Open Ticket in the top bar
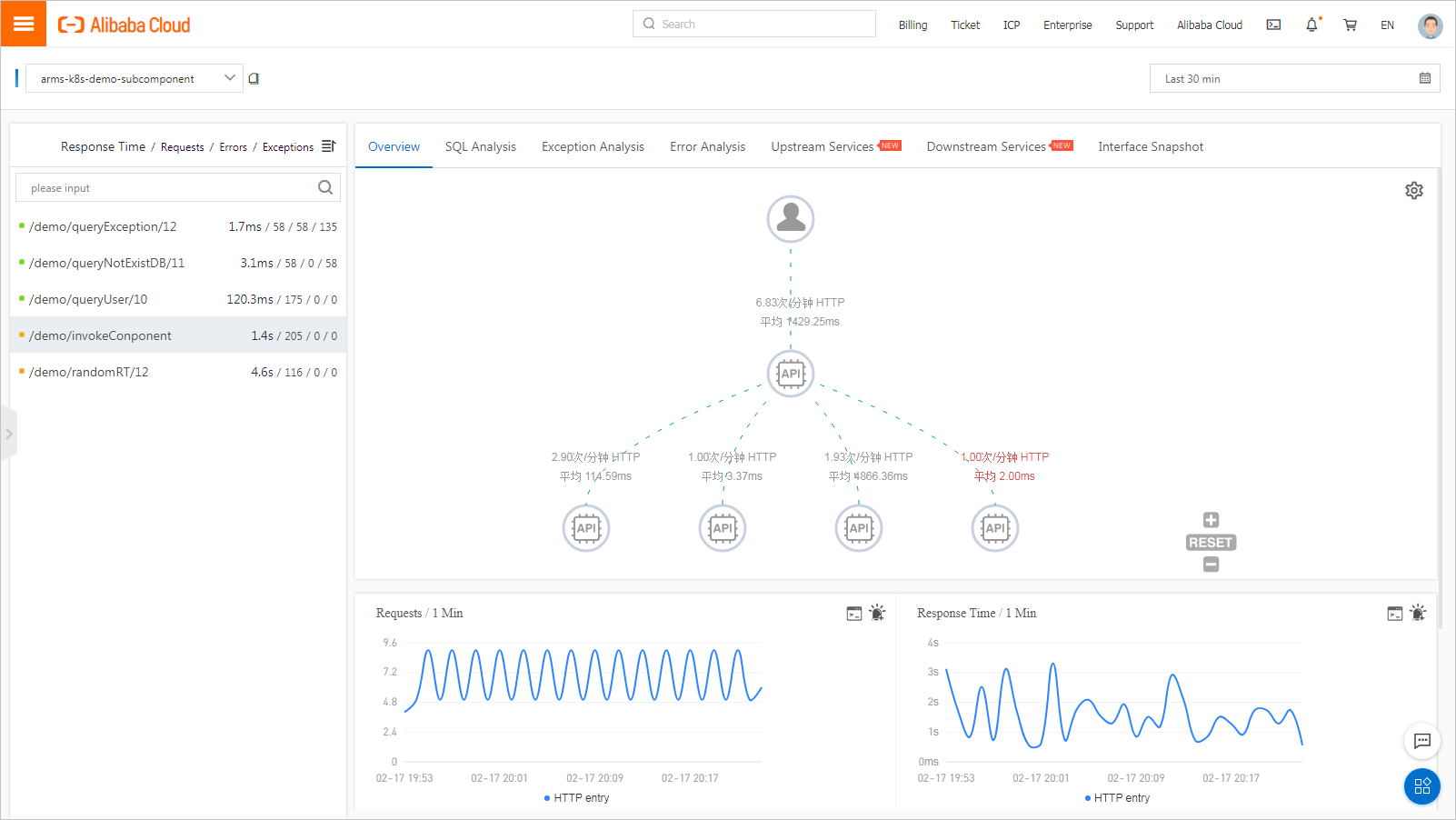 965,25
